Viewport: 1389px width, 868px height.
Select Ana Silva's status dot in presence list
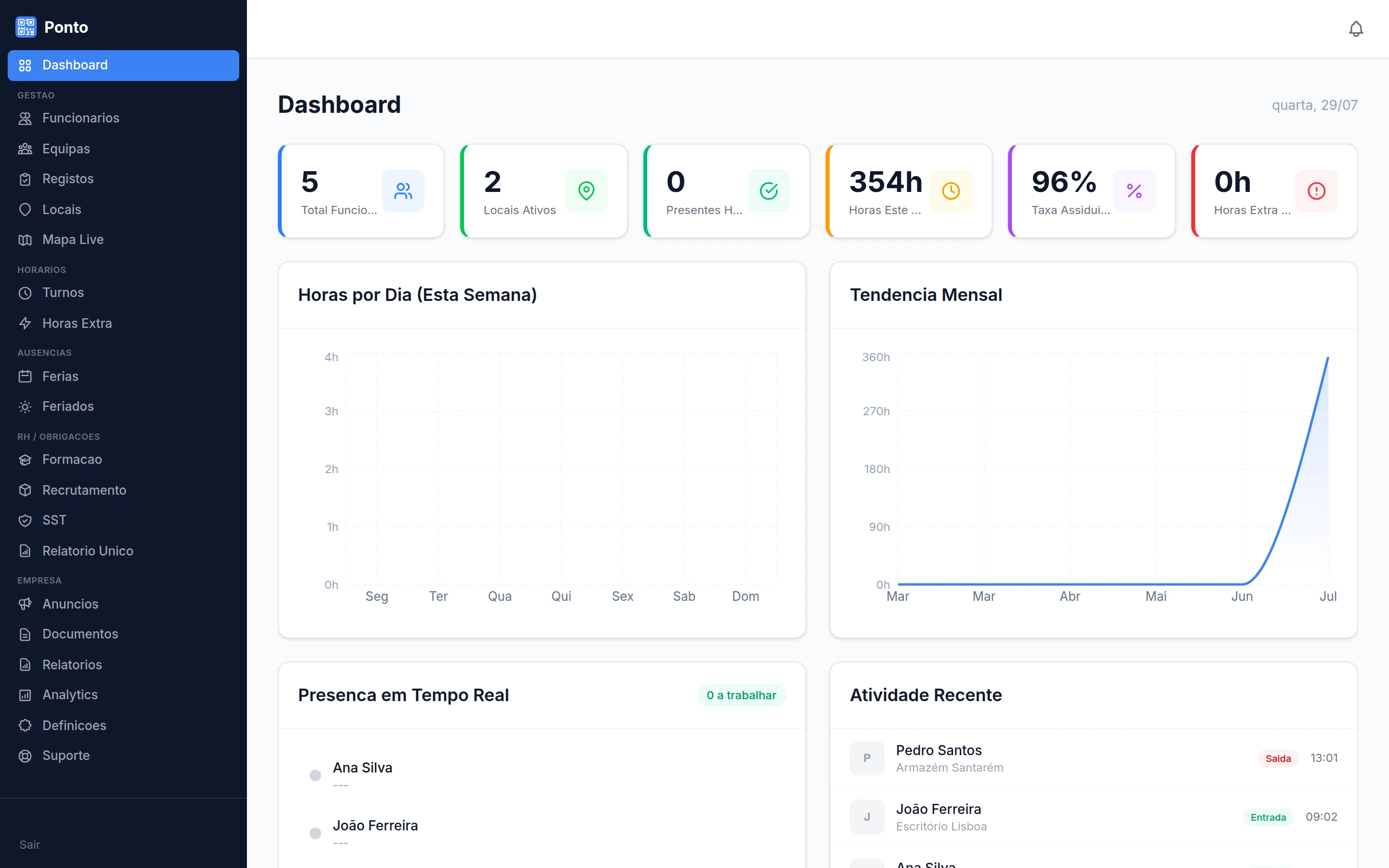pyautogui.click(x=315, y=775)
